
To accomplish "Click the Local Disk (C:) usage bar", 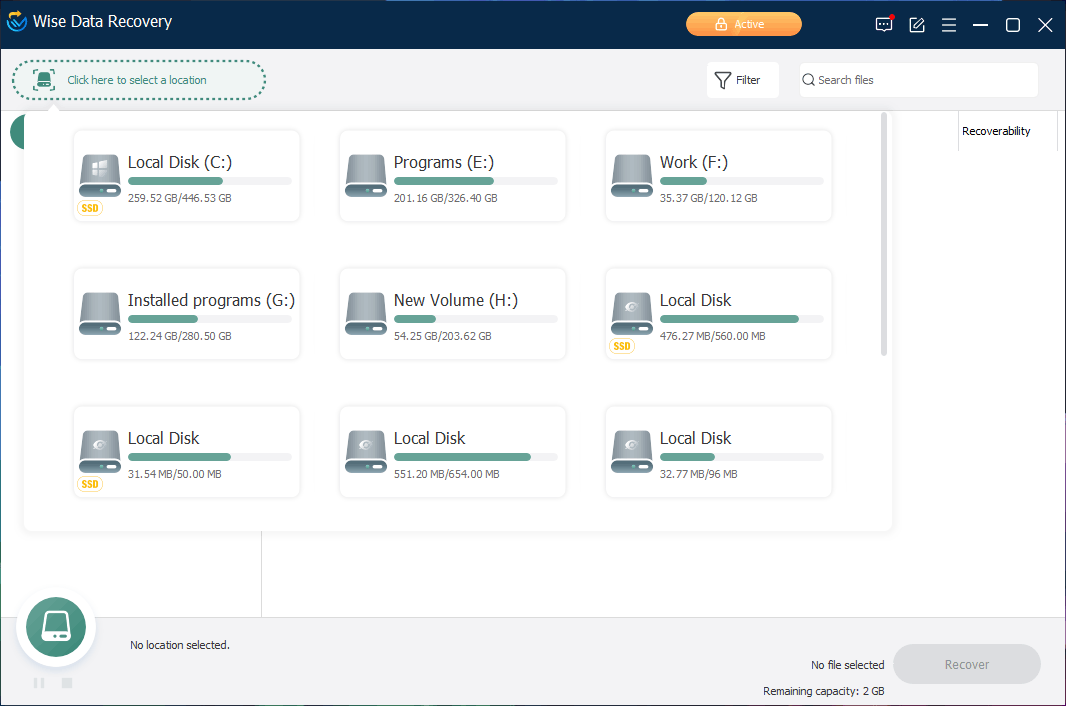I will pyautogui.click(x=209, y=181).
